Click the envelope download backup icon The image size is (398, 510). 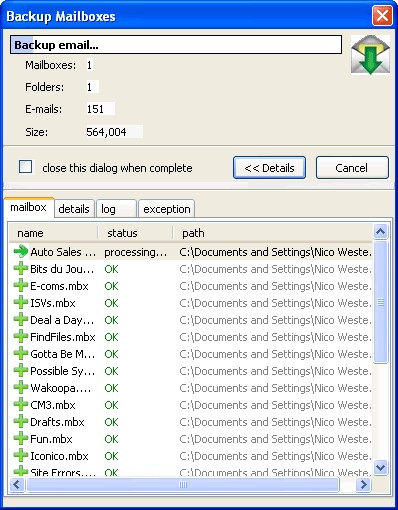[370, 54]
